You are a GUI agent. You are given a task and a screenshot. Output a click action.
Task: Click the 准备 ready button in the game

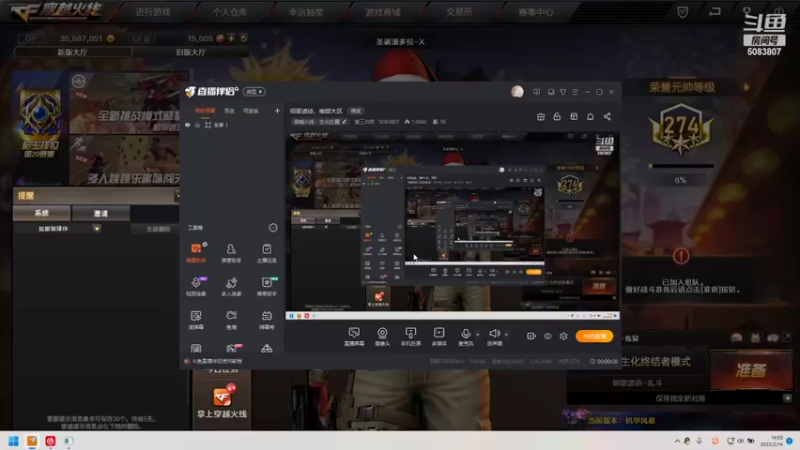coord(751,370)
